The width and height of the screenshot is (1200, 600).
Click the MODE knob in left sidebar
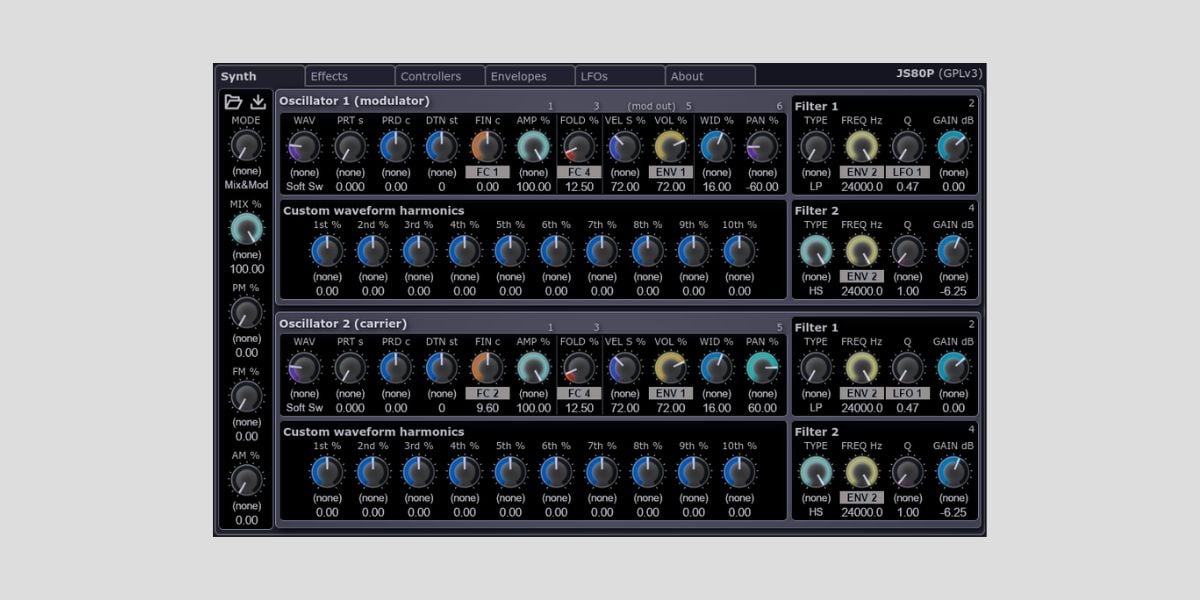click(x=246, y=146)
